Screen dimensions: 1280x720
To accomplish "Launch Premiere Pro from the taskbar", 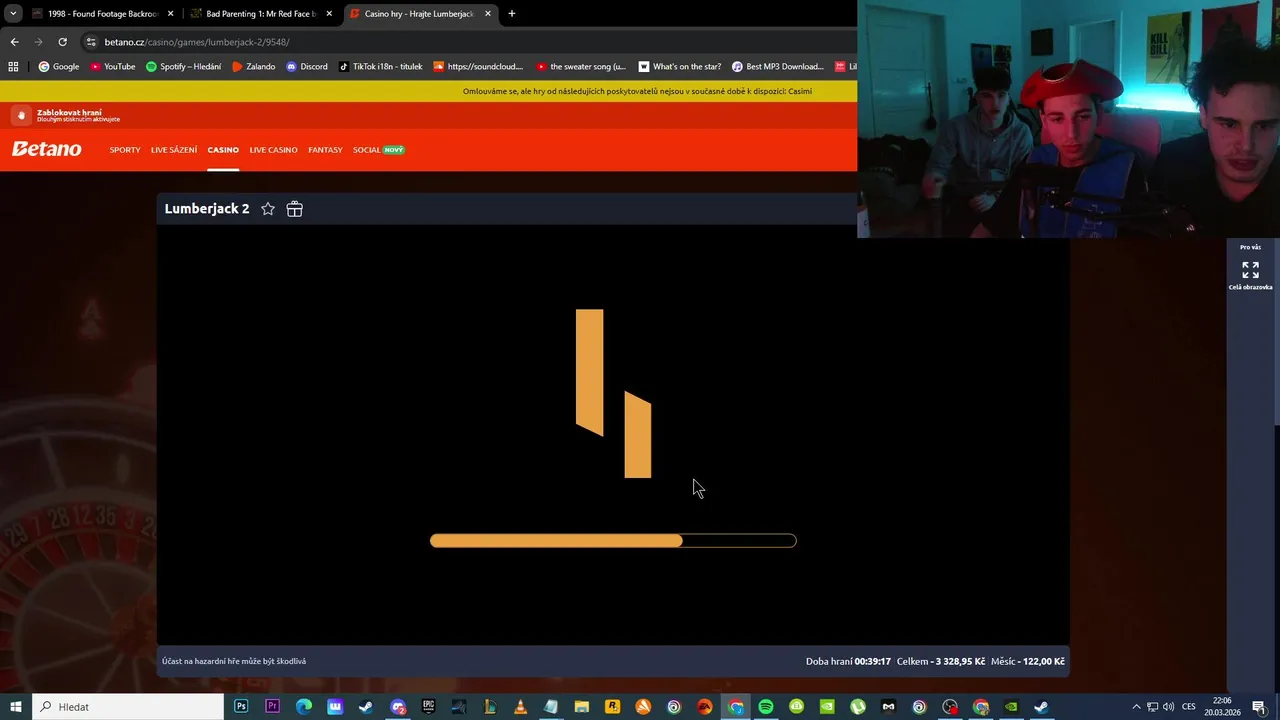I will point(272,707).
